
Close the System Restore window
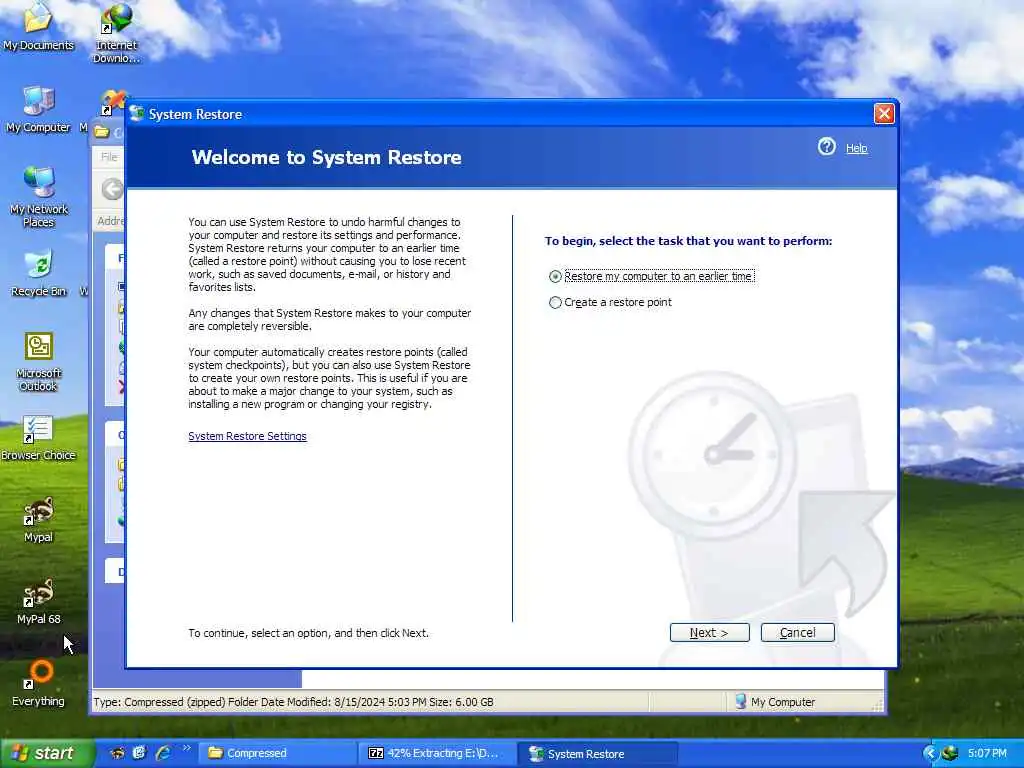[884, 114]
